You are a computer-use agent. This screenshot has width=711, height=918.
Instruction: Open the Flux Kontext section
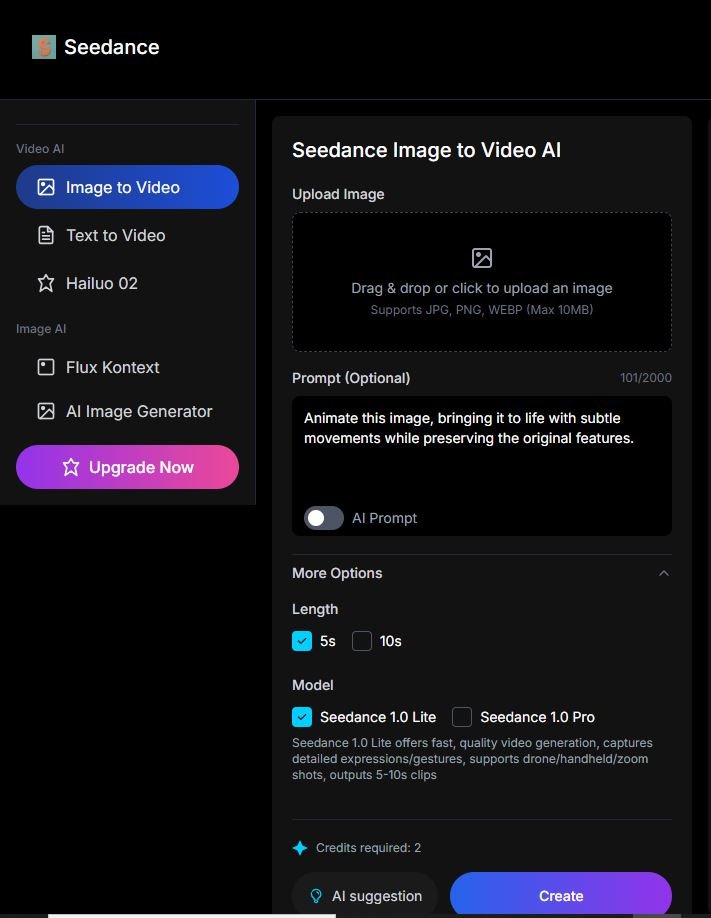click(x=128, y=367)
